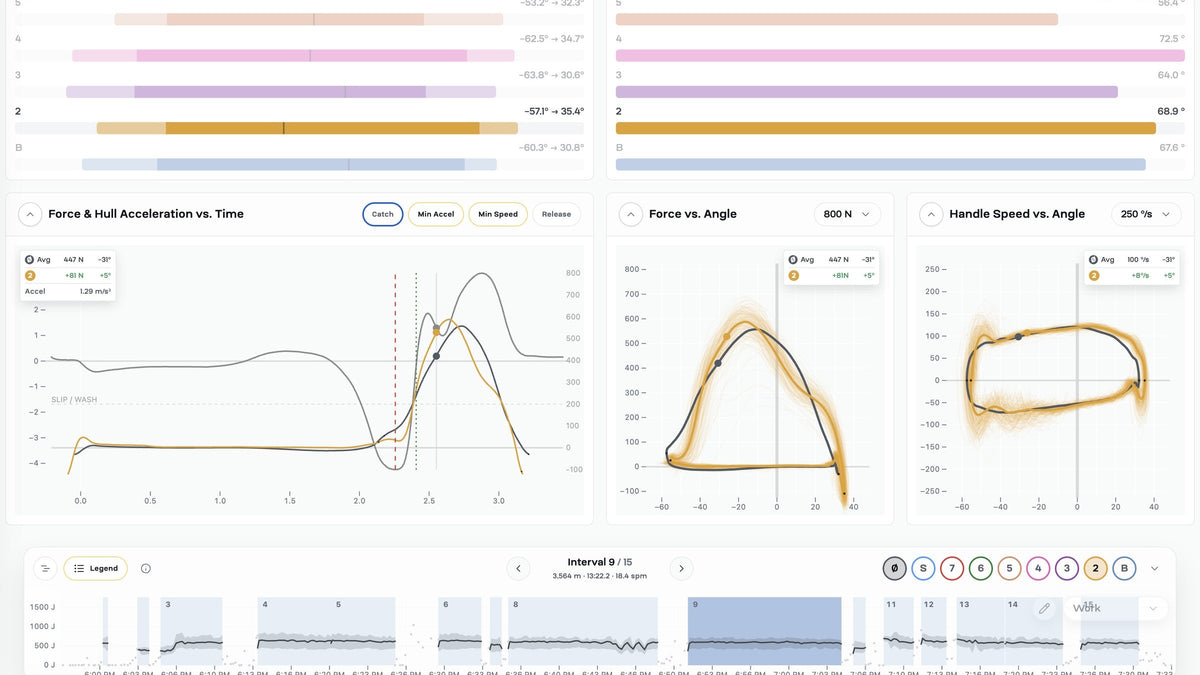Click the dark average dot on Force vs. Angle curve
Image resolution: width=1200 pixels, height=675 pixels.
tap(718, 363)
